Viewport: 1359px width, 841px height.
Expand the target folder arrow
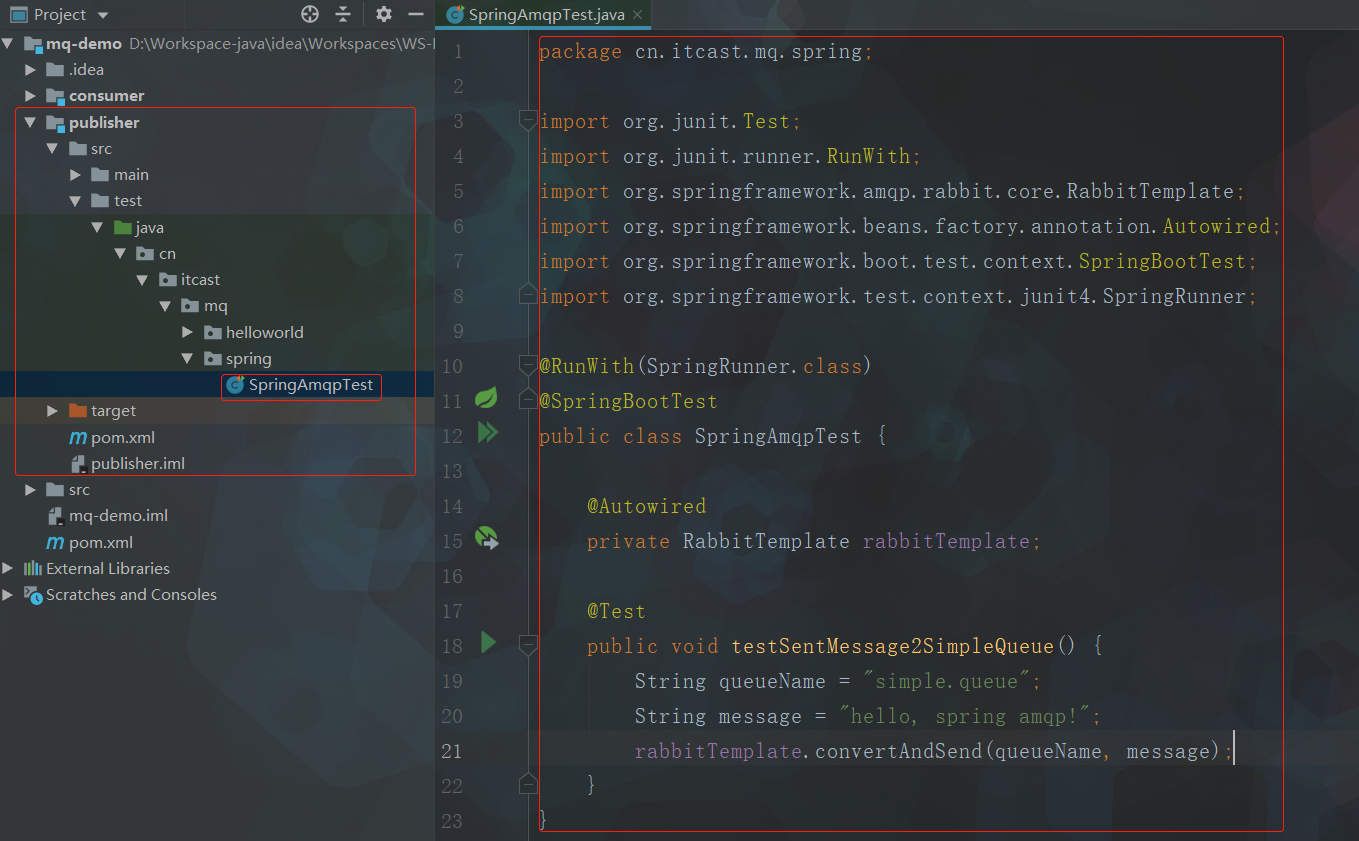pos(53,411)
